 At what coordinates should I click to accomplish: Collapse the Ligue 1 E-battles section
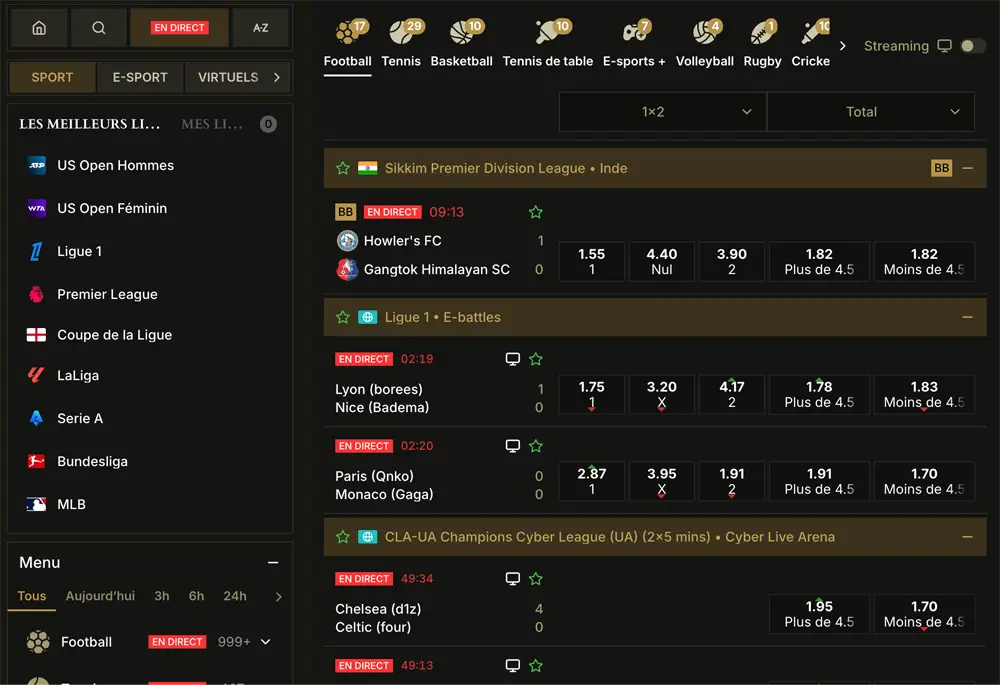tap(967, 317)
